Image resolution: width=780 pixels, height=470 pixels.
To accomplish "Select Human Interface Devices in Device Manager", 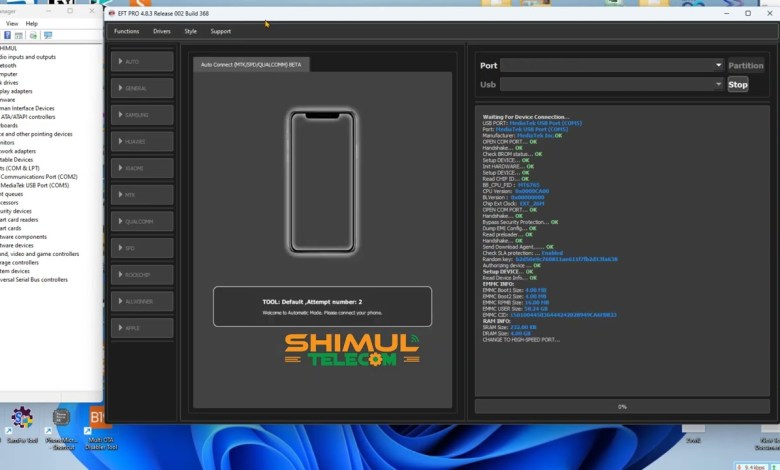I will [x=27, y=108].
